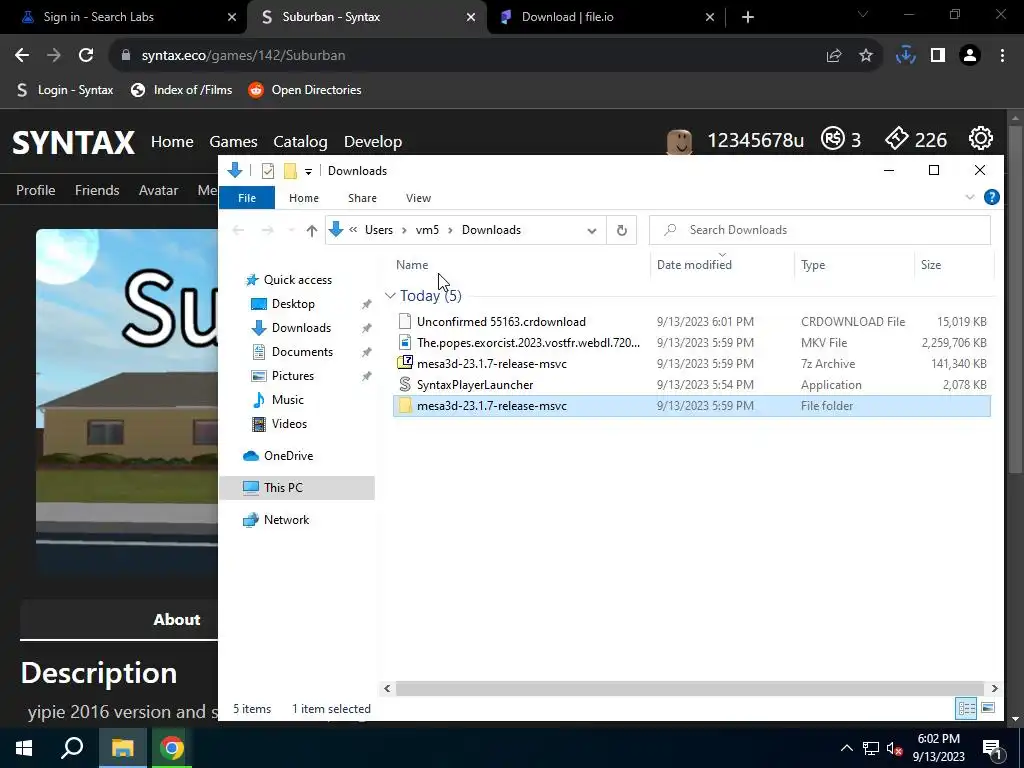This screenshot has height=768, width=1024.
Task: Open Open Directories bookmark
Action: pyautogui.click(x=304, y=90)
